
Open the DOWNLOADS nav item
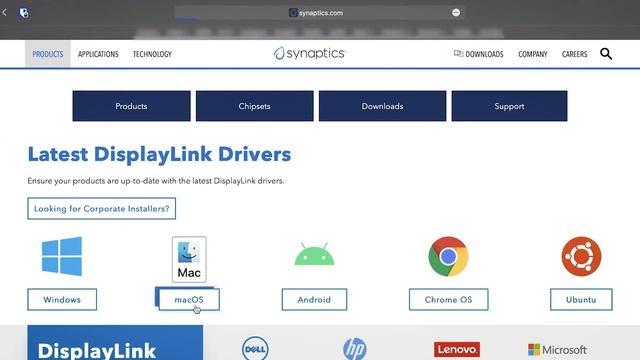(x=478, y=54)
